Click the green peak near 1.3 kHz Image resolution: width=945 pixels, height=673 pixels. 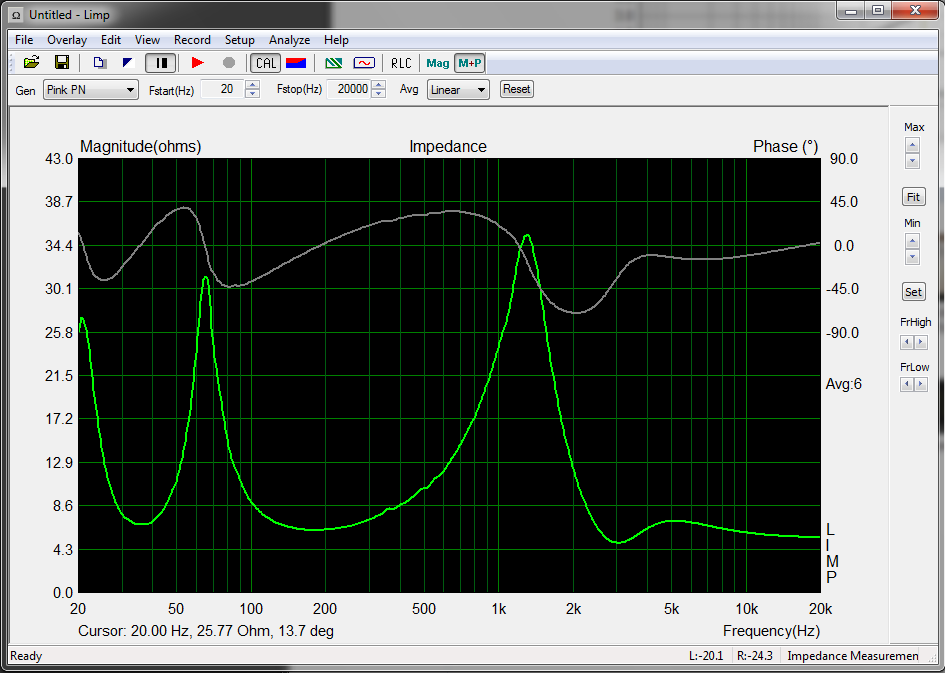tap(527, 236)
